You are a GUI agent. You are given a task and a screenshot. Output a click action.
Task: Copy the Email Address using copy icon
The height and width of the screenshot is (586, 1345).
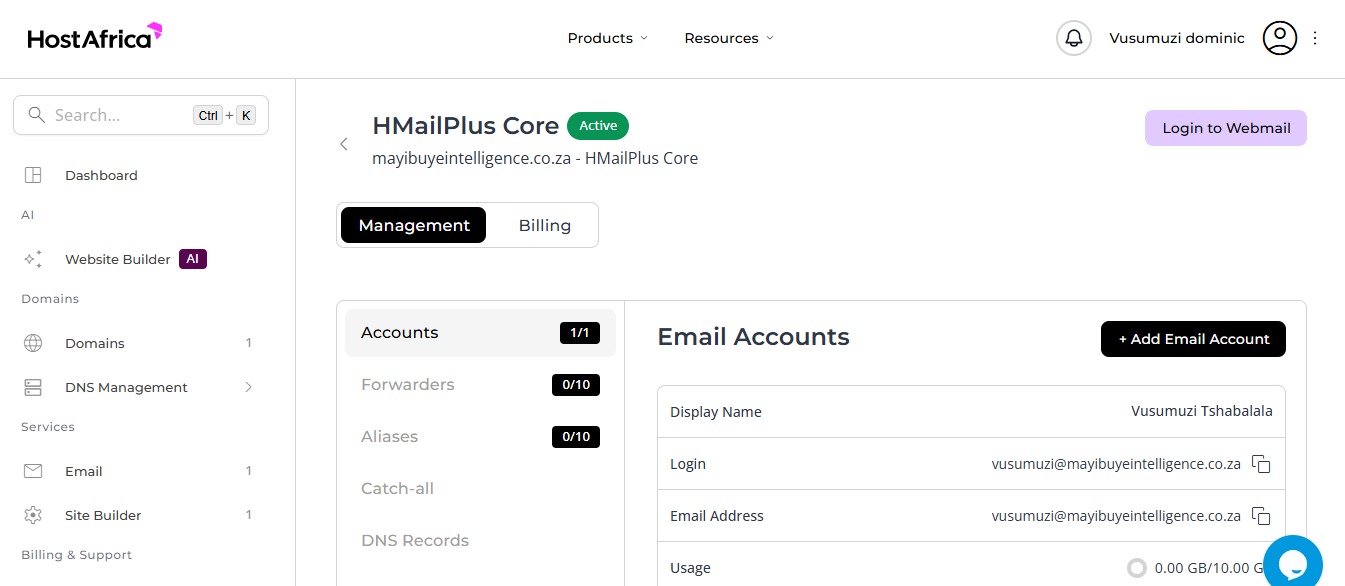1262,516
